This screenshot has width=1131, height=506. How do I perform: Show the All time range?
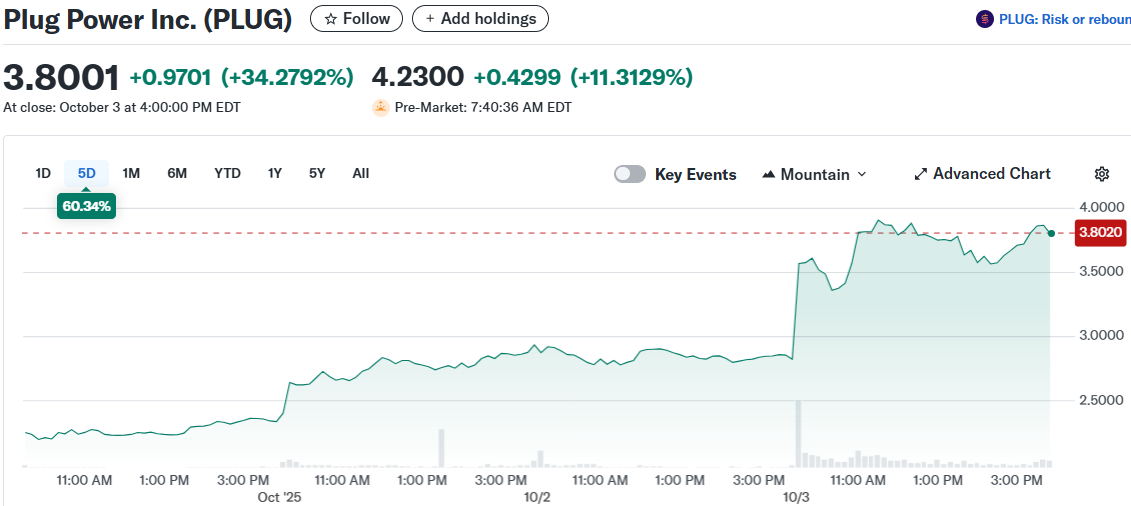click(x=361, y=173)
